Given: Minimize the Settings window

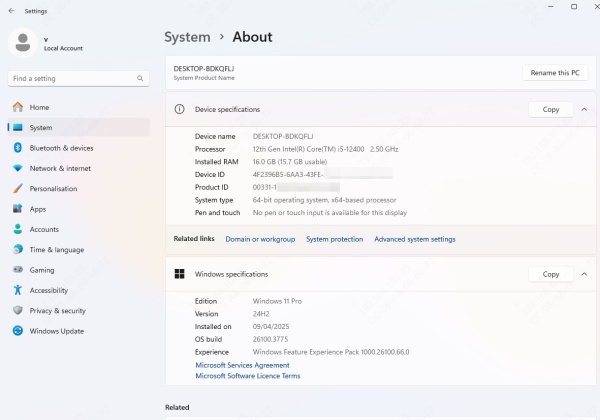Looking at the screenshot, I should (550, 7).
